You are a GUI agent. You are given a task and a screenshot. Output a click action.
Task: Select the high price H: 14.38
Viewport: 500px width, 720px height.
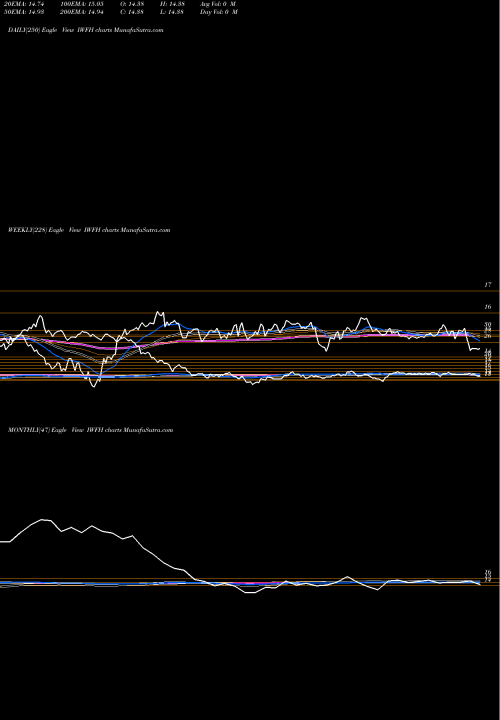[172, 4]
